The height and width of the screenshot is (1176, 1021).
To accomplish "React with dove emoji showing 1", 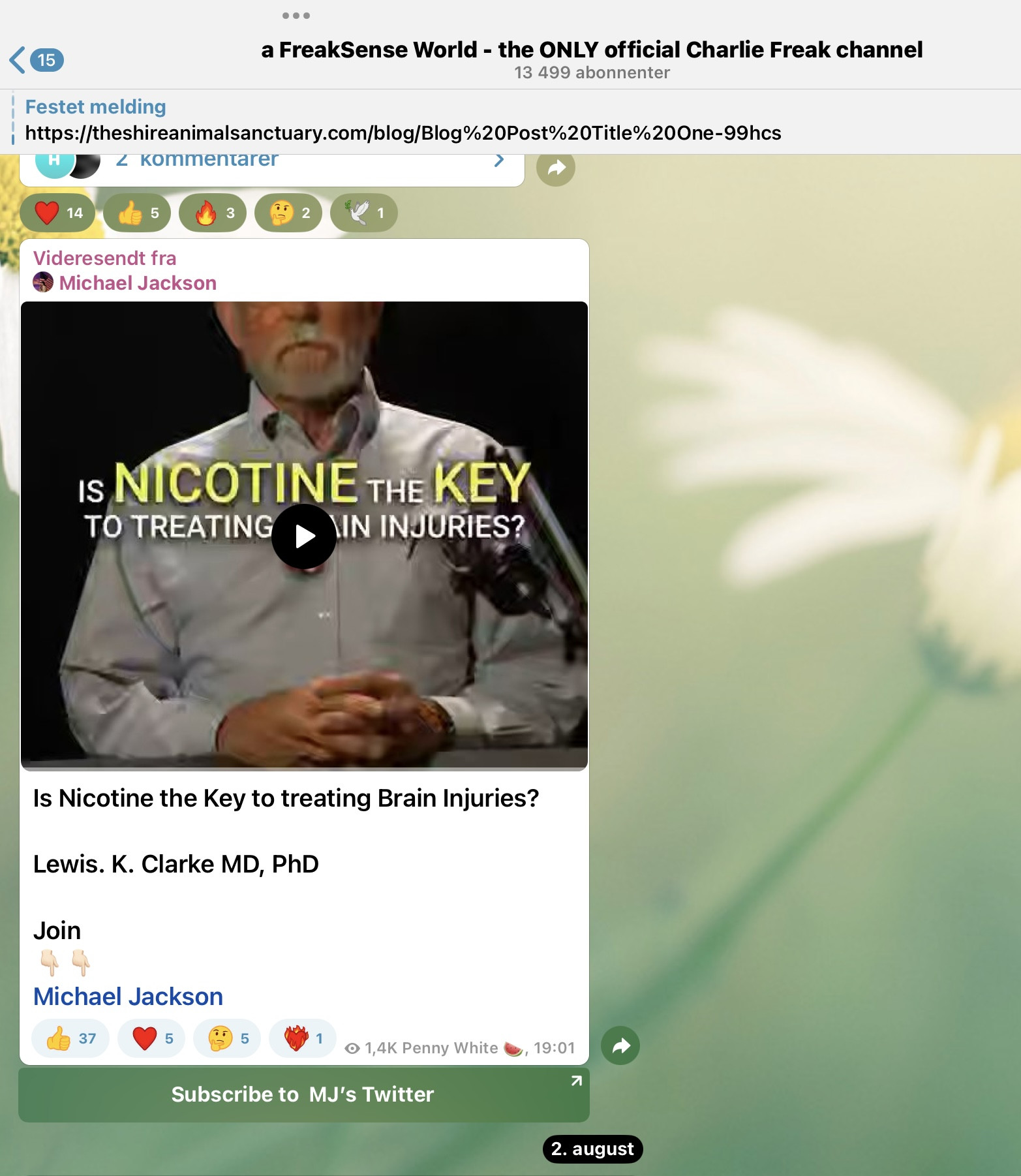I will (364, 213).
